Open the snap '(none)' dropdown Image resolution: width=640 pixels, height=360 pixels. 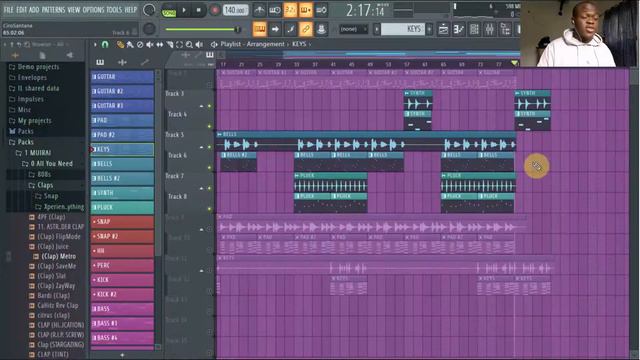pyautogui.click(x=353, y=29)
